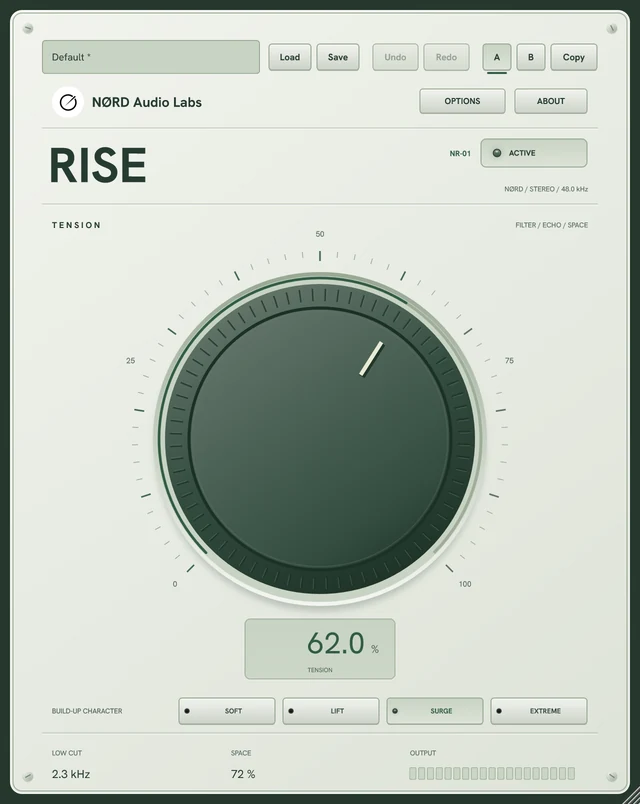
Task: Toggle the ACTIVE bypass switch
Action: (x=534, y=153)
